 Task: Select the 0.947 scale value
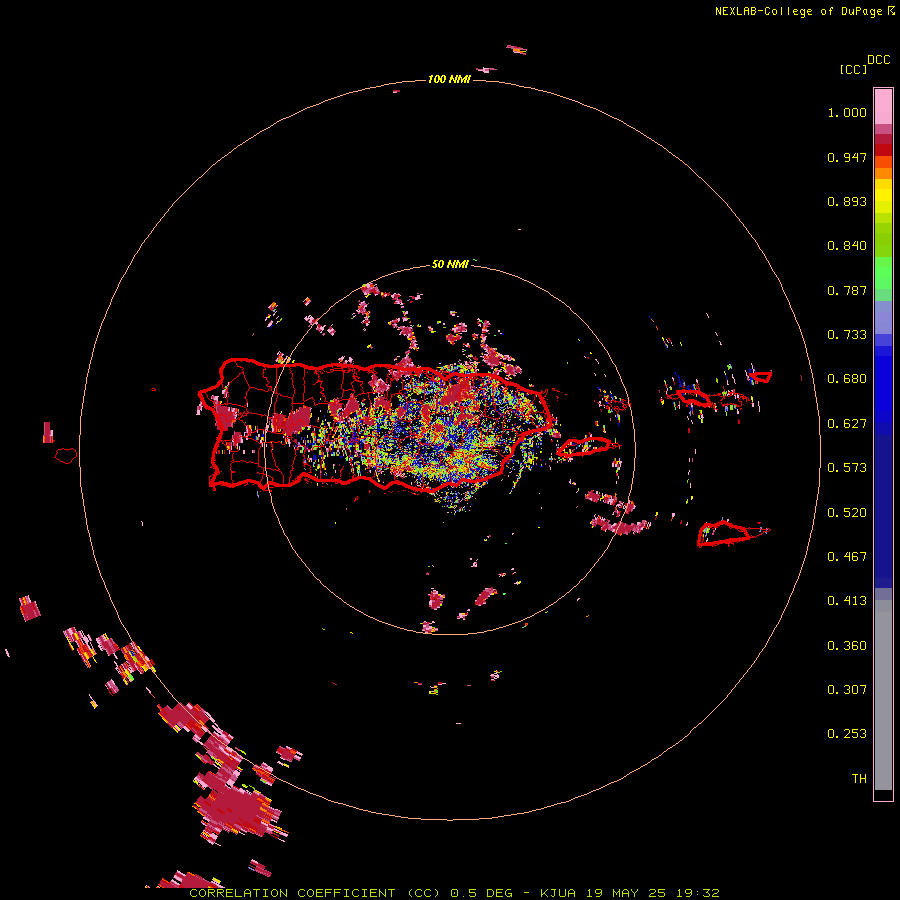(x=847, y=157)
